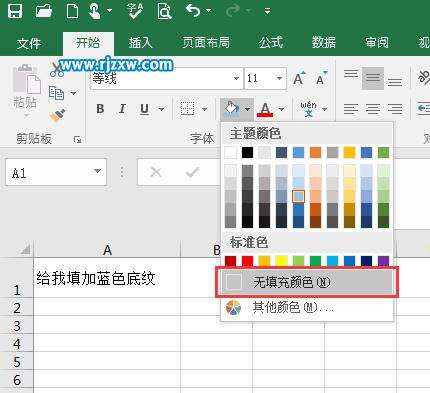Click the Redo arrow icon
Image resolution: width=430 pixels, height=393 pixels.
[x=234, y=11]
